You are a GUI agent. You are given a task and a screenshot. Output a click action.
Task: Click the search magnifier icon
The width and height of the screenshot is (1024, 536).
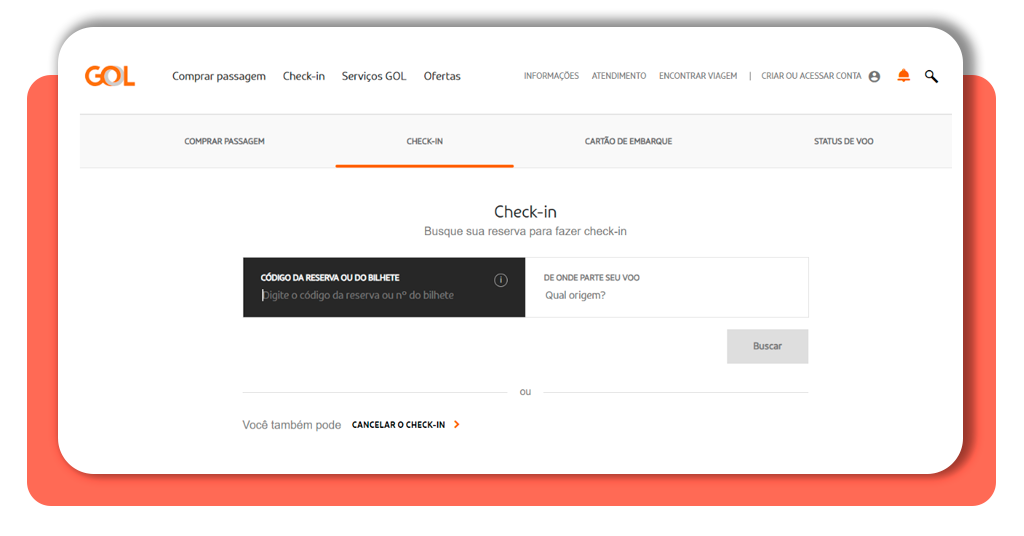pyautogui.click(x=931, y=76)
